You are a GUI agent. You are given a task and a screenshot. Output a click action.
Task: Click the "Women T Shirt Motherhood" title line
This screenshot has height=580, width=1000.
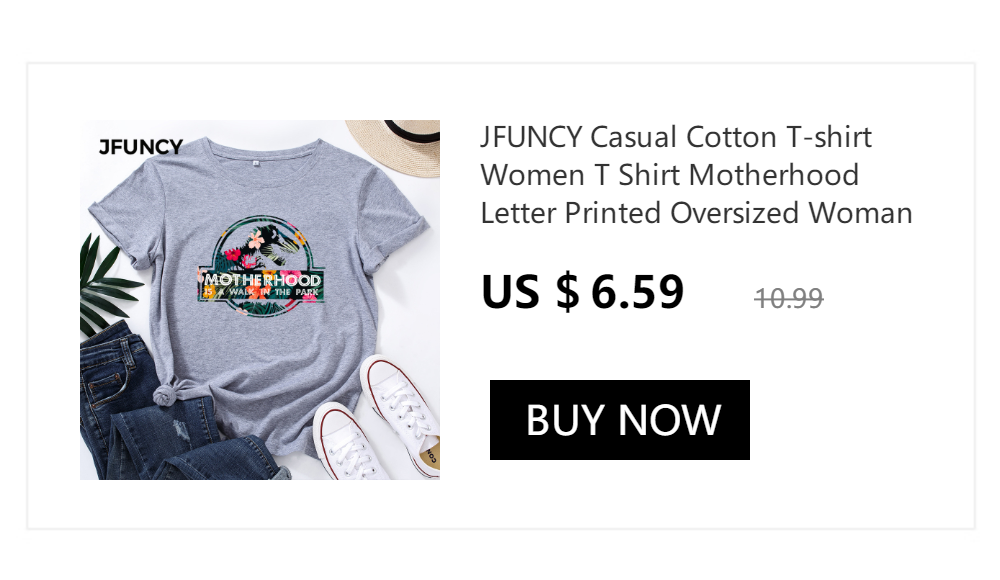click(x=670, y=175)
